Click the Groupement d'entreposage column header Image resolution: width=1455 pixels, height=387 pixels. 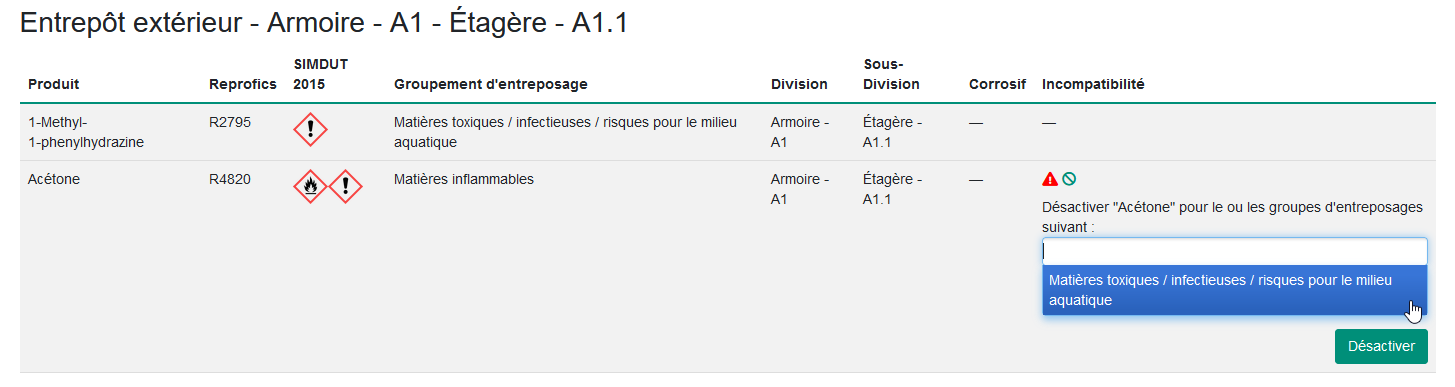(x=491, y=84)
